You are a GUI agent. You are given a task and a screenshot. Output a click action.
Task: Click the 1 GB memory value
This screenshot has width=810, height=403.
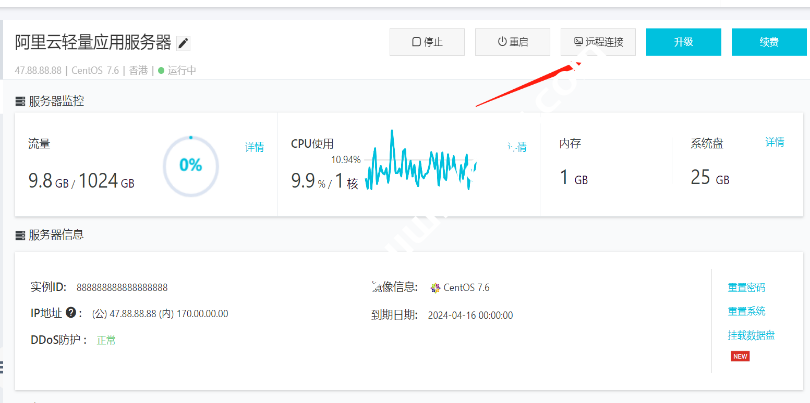pyautogui.click(x=574, y=178)
